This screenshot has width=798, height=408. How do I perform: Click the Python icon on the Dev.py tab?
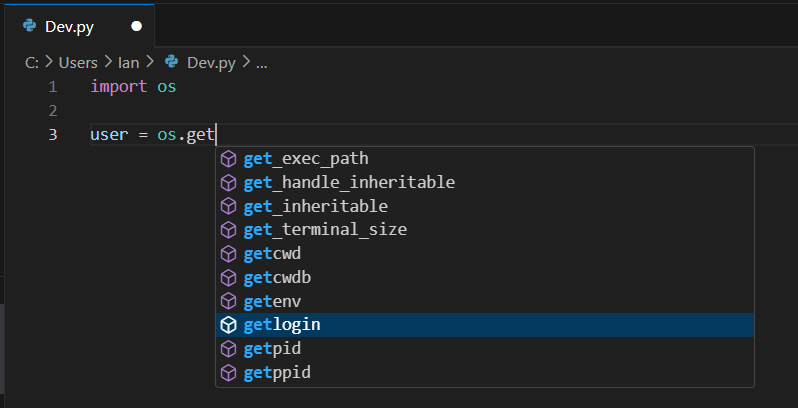click(x=29, y=26)
